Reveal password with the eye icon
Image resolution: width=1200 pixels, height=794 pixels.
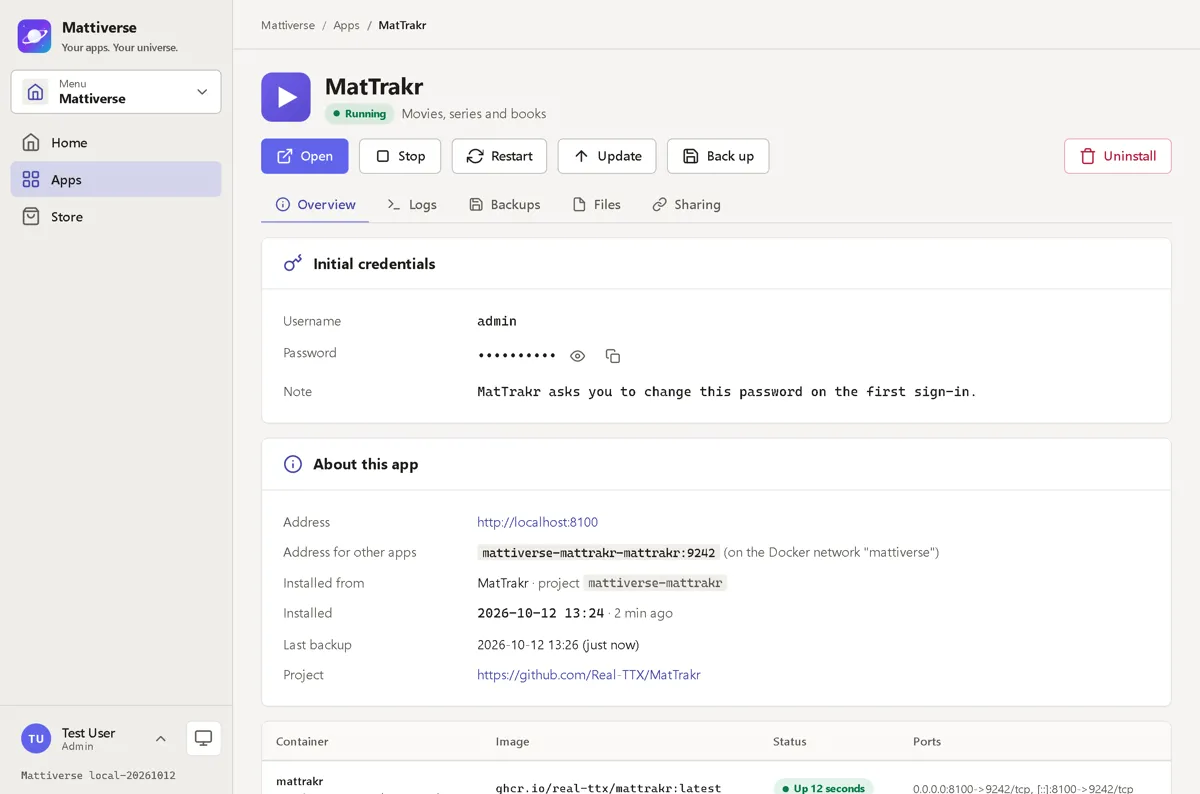(577, 356)
